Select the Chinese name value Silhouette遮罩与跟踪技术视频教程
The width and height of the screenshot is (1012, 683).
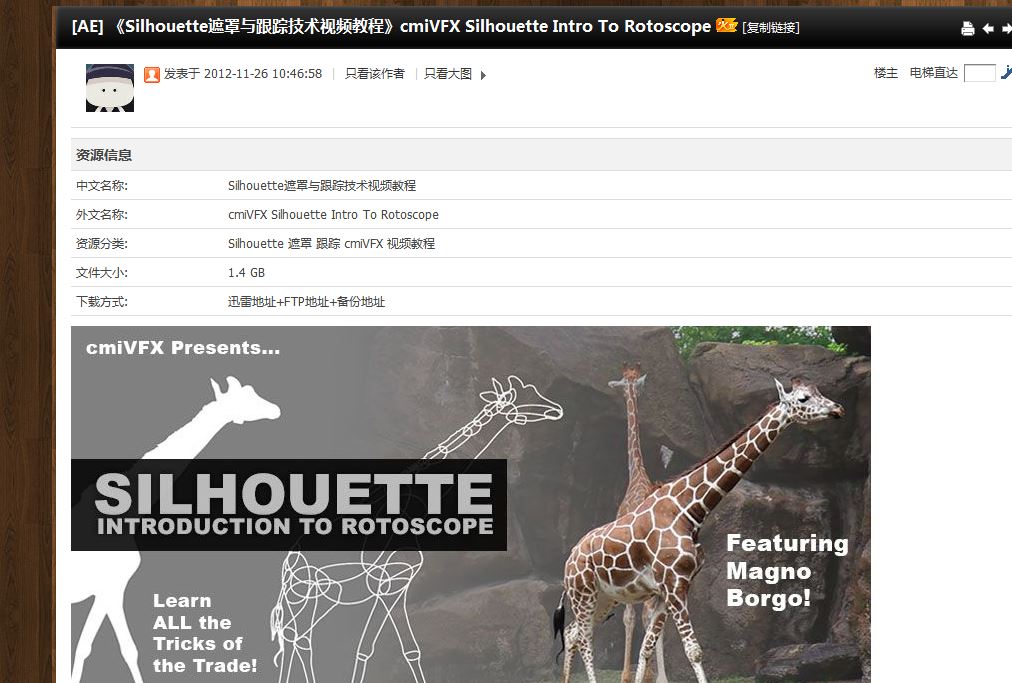point(322,186)
